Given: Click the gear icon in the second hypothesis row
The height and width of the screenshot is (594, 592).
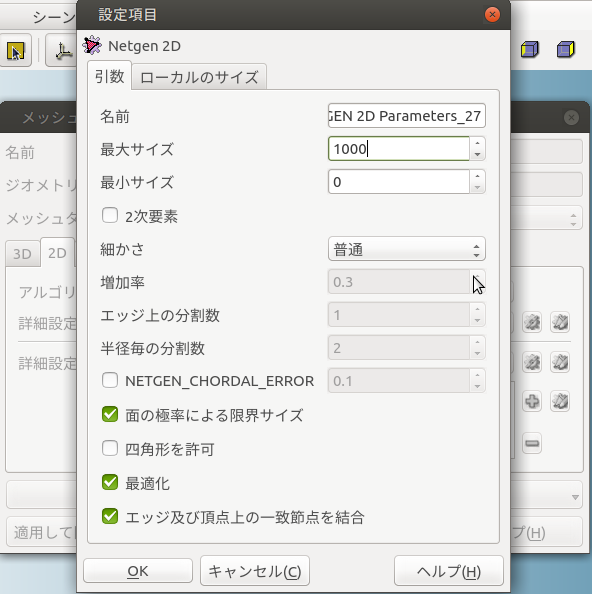Looking at the screenshot, I should [532, 363].
